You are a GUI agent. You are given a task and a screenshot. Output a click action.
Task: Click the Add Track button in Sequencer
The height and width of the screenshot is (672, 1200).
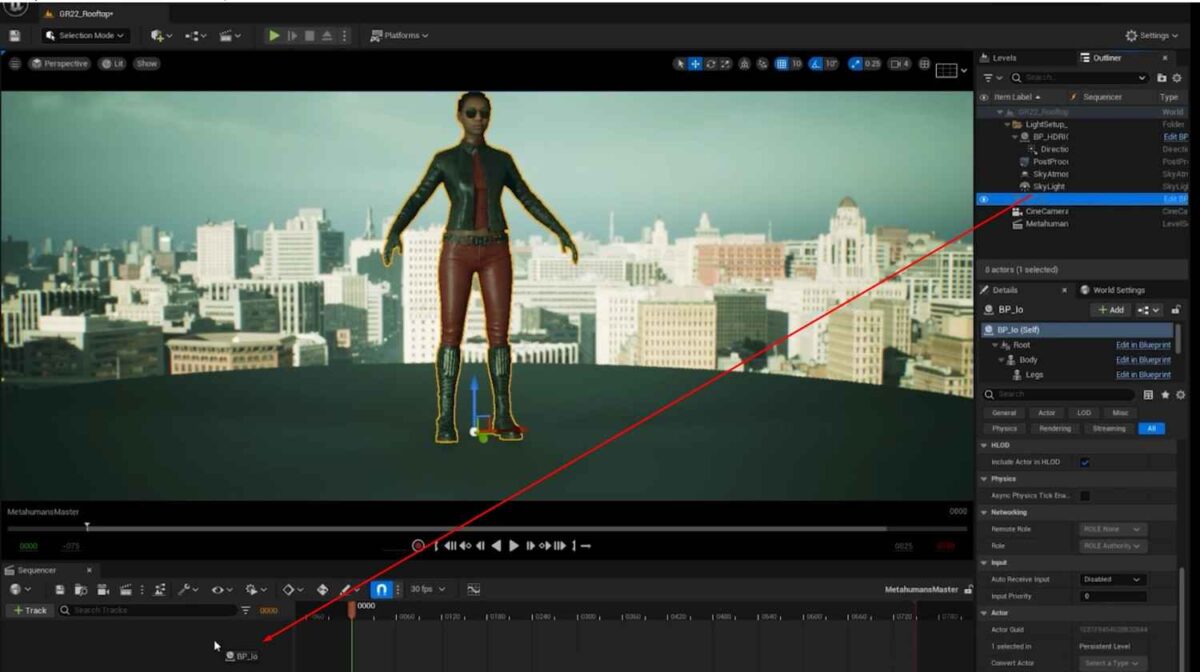(29, 610)
